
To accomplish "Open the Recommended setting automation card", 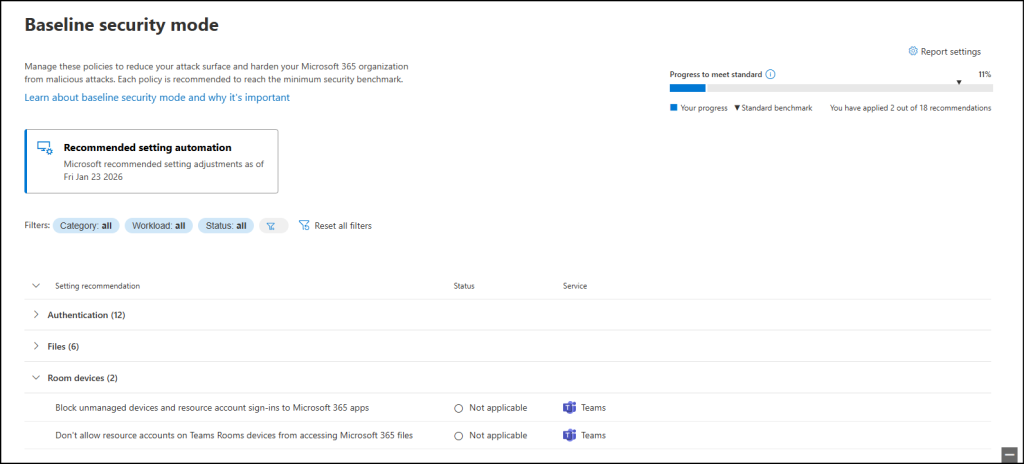I will tap(152, 160).
